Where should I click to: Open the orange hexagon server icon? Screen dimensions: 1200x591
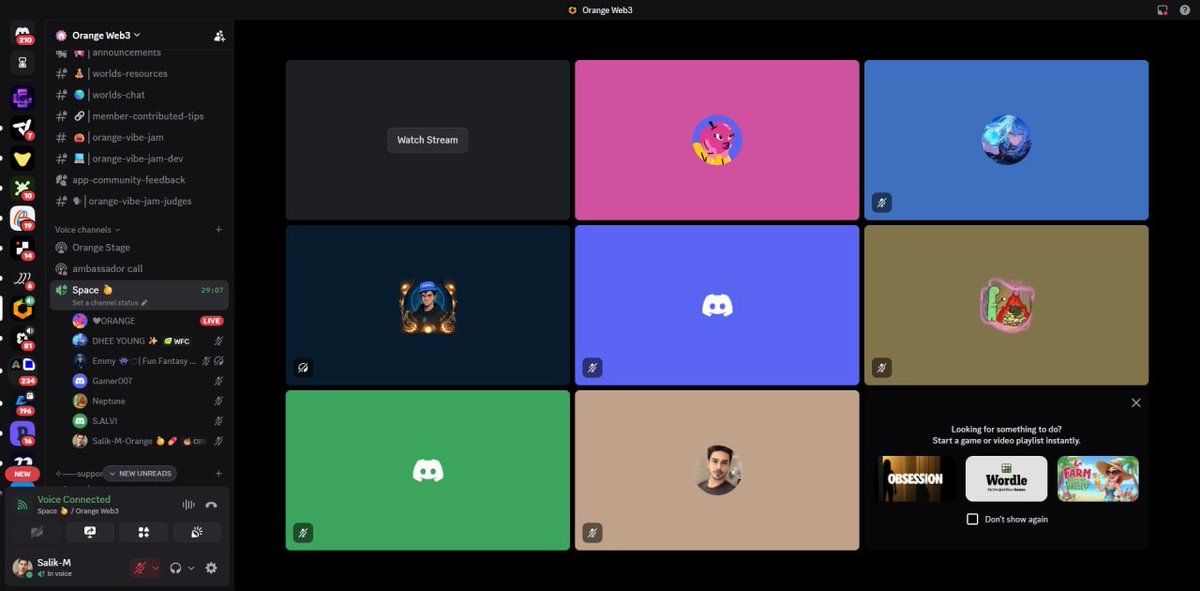pyautogui.click(x=23, y=309)
